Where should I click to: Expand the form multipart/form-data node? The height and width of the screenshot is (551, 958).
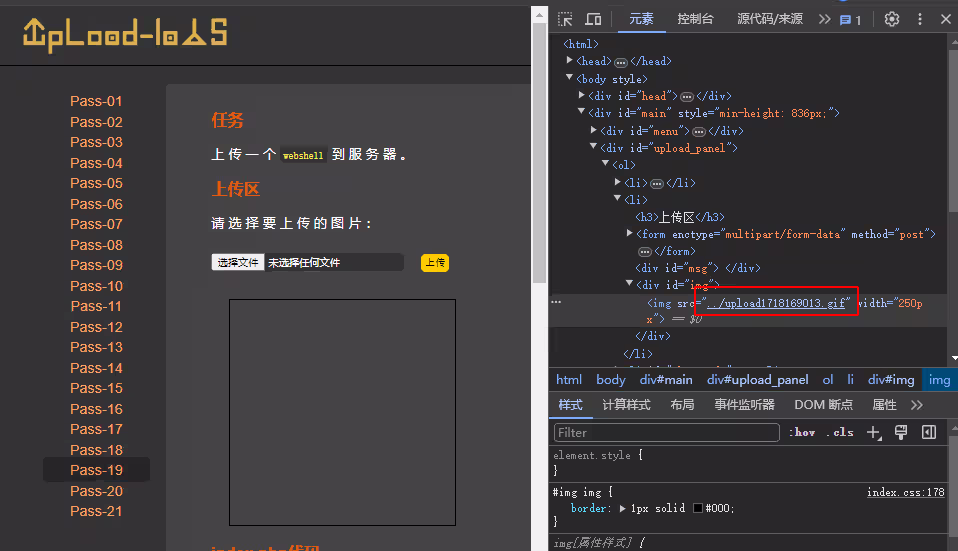pos(629,233)
